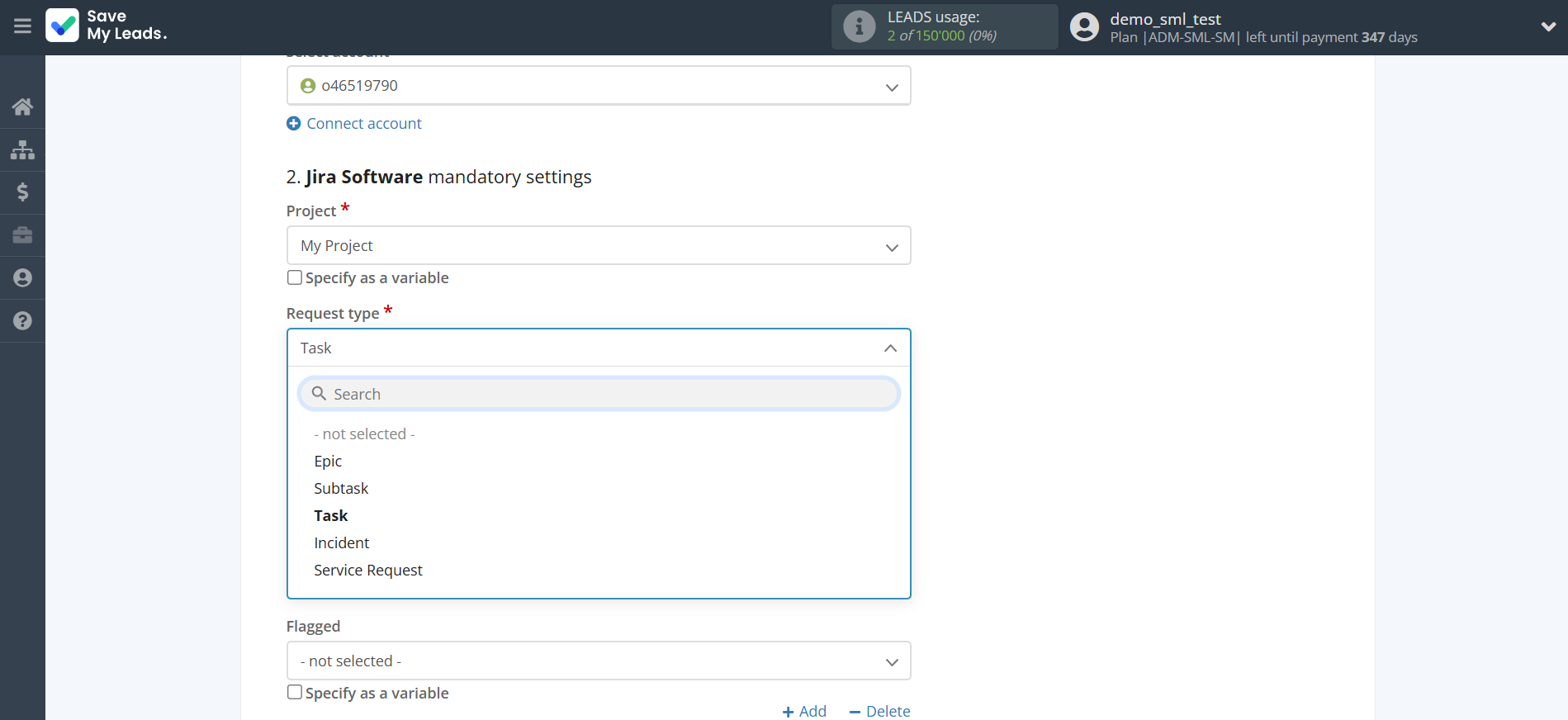The image size is (1568, 720).
Task: Choose Service Request option
Action: point(368,571)
